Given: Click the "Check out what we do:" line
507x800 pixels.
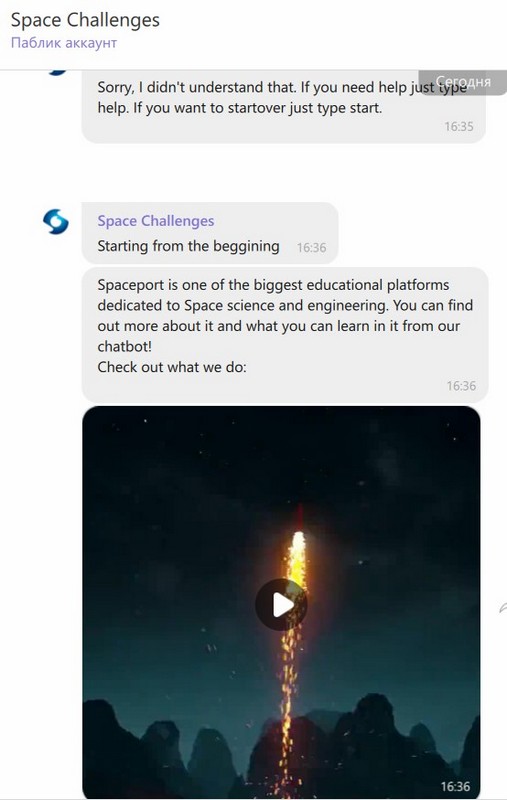Looking at the screenshot, I should click(x=172, y=367).
